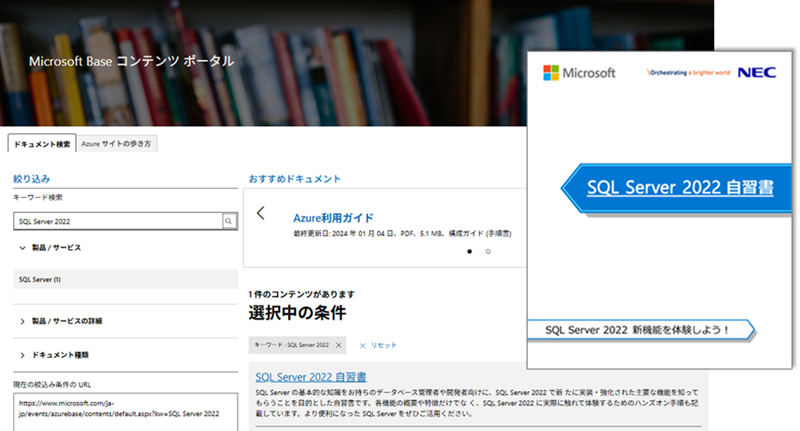
Task: Click the 1 件のコンテンツがあります text
Action: 302,294
